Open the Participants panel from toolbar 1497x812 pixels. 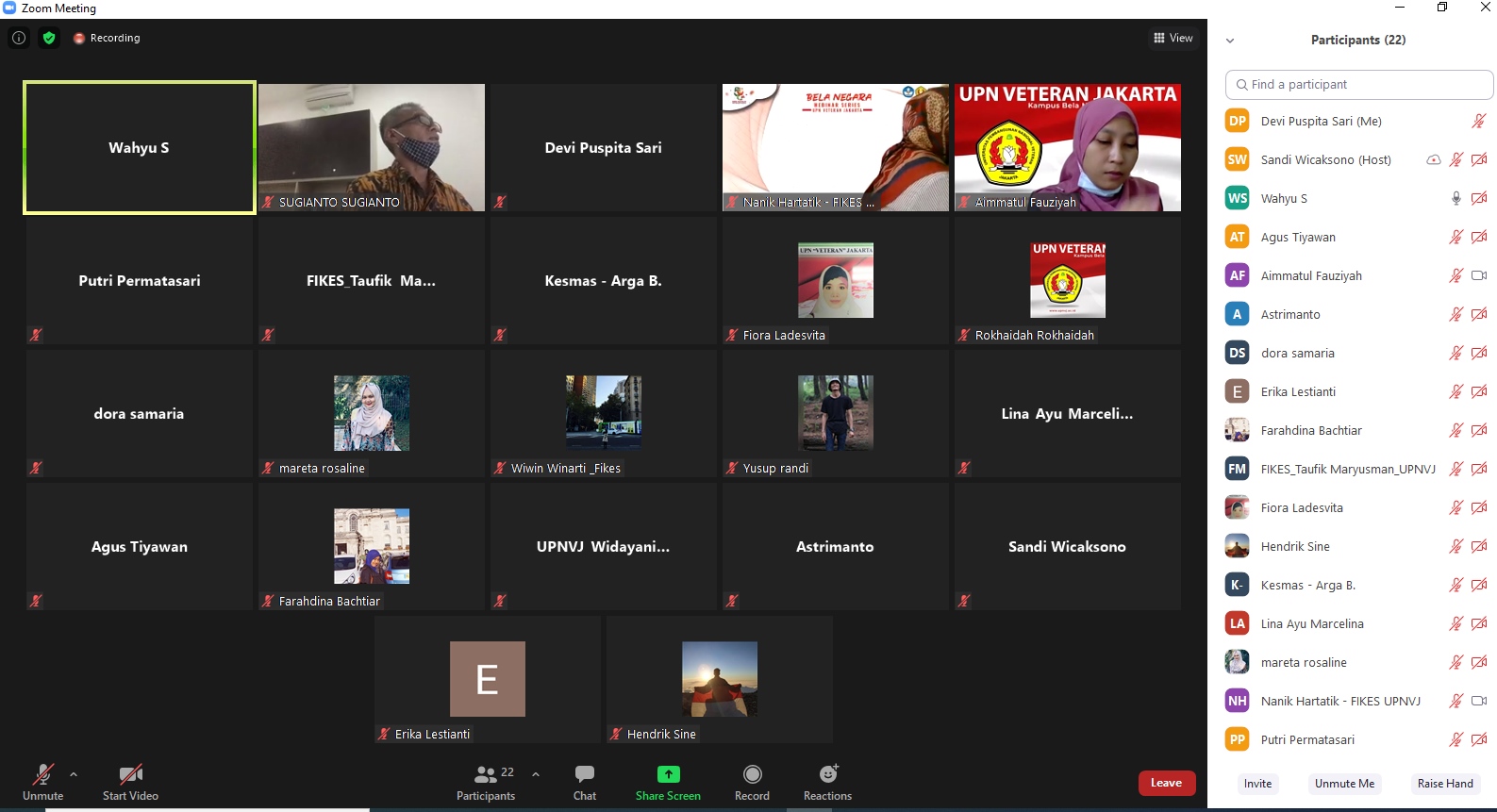[486, 782]
